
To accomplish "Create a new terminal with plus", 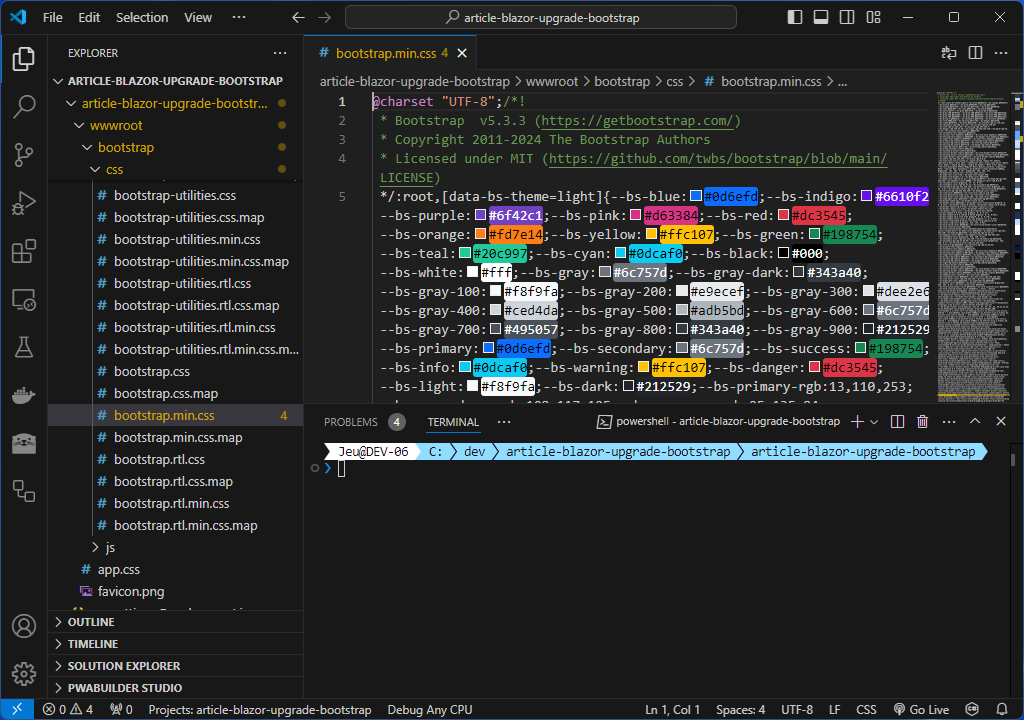I will (857, 421).
